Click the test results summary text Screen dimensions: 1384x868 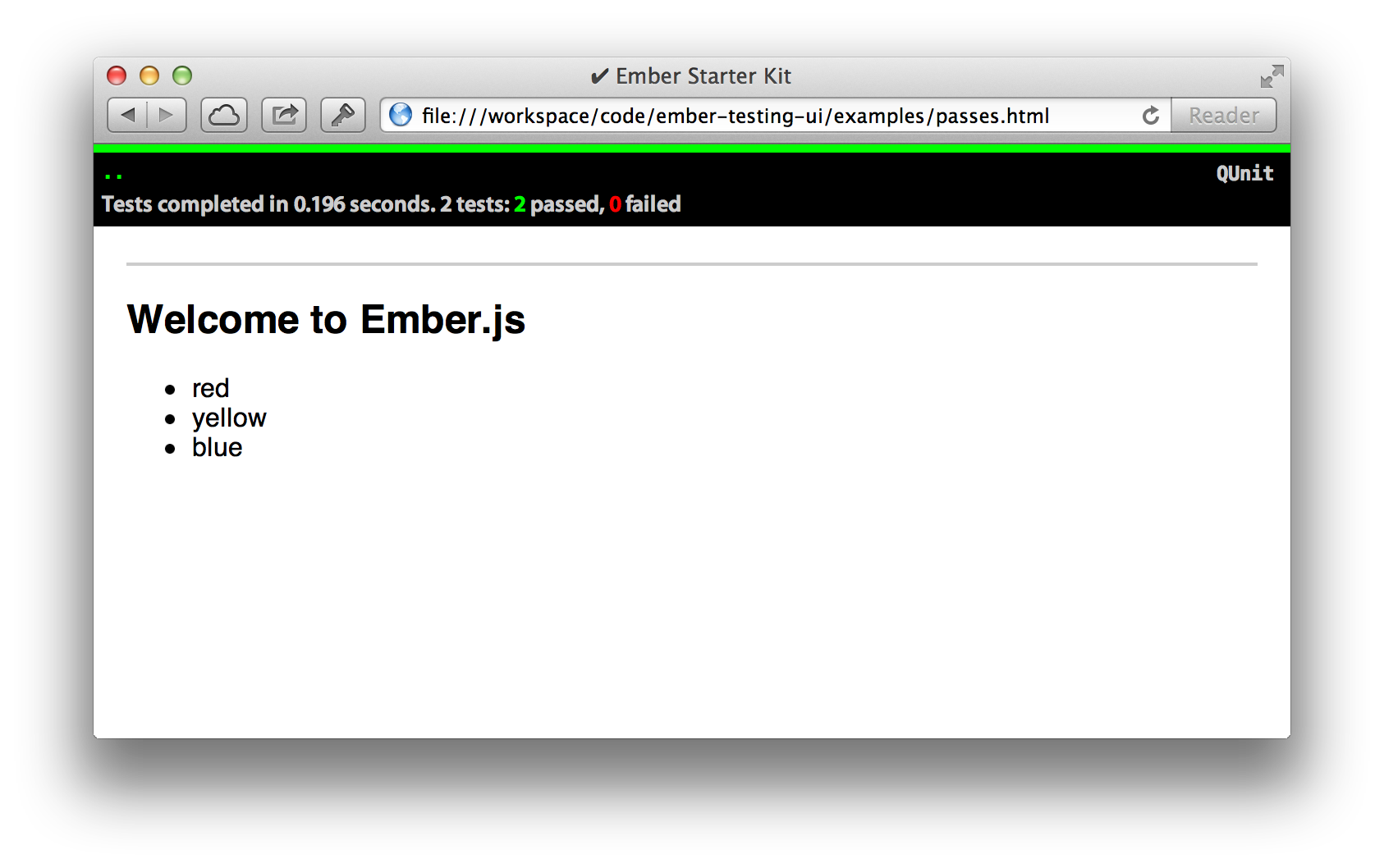[391, 204]
